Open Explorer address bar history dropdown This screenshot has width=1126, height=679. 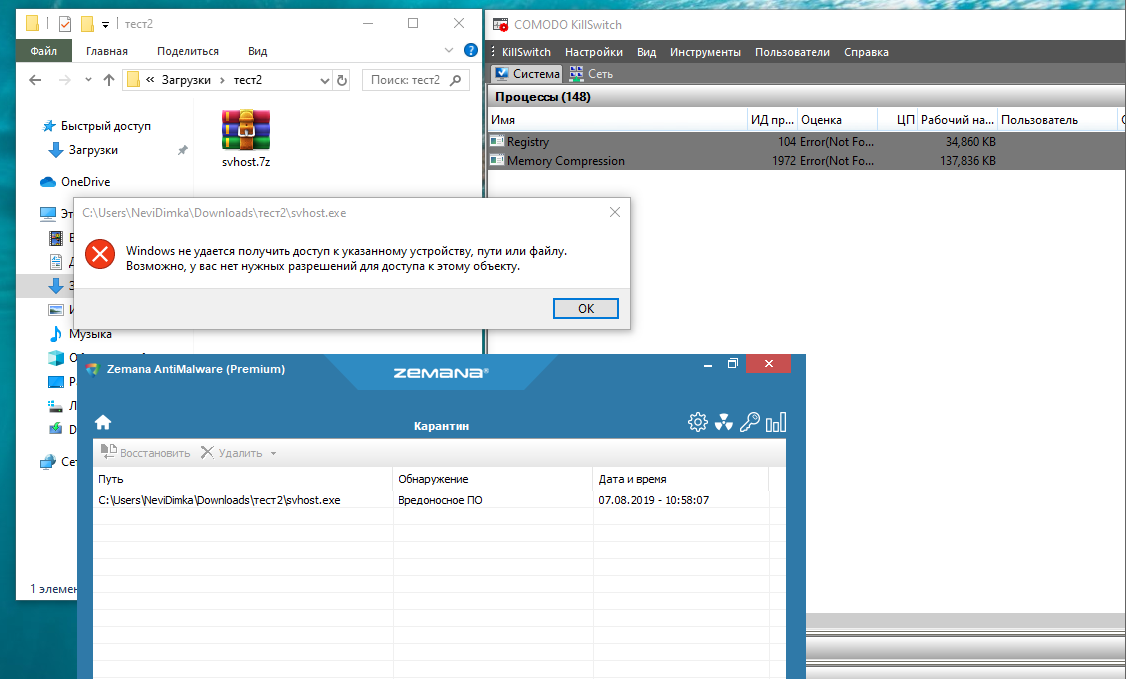pos(325,80)
